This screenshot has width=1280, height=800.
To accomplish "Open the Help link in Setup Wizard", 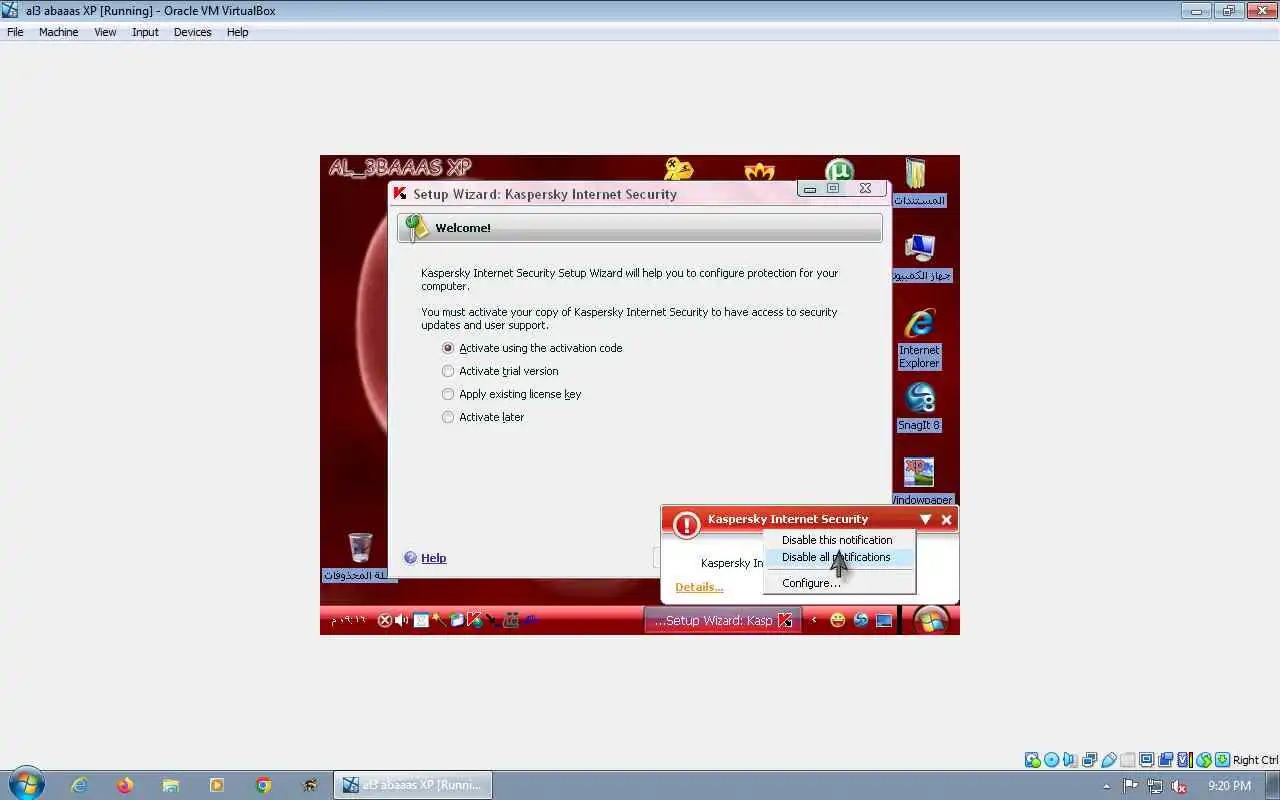I will pyautogui.click(x=433, y=558).
